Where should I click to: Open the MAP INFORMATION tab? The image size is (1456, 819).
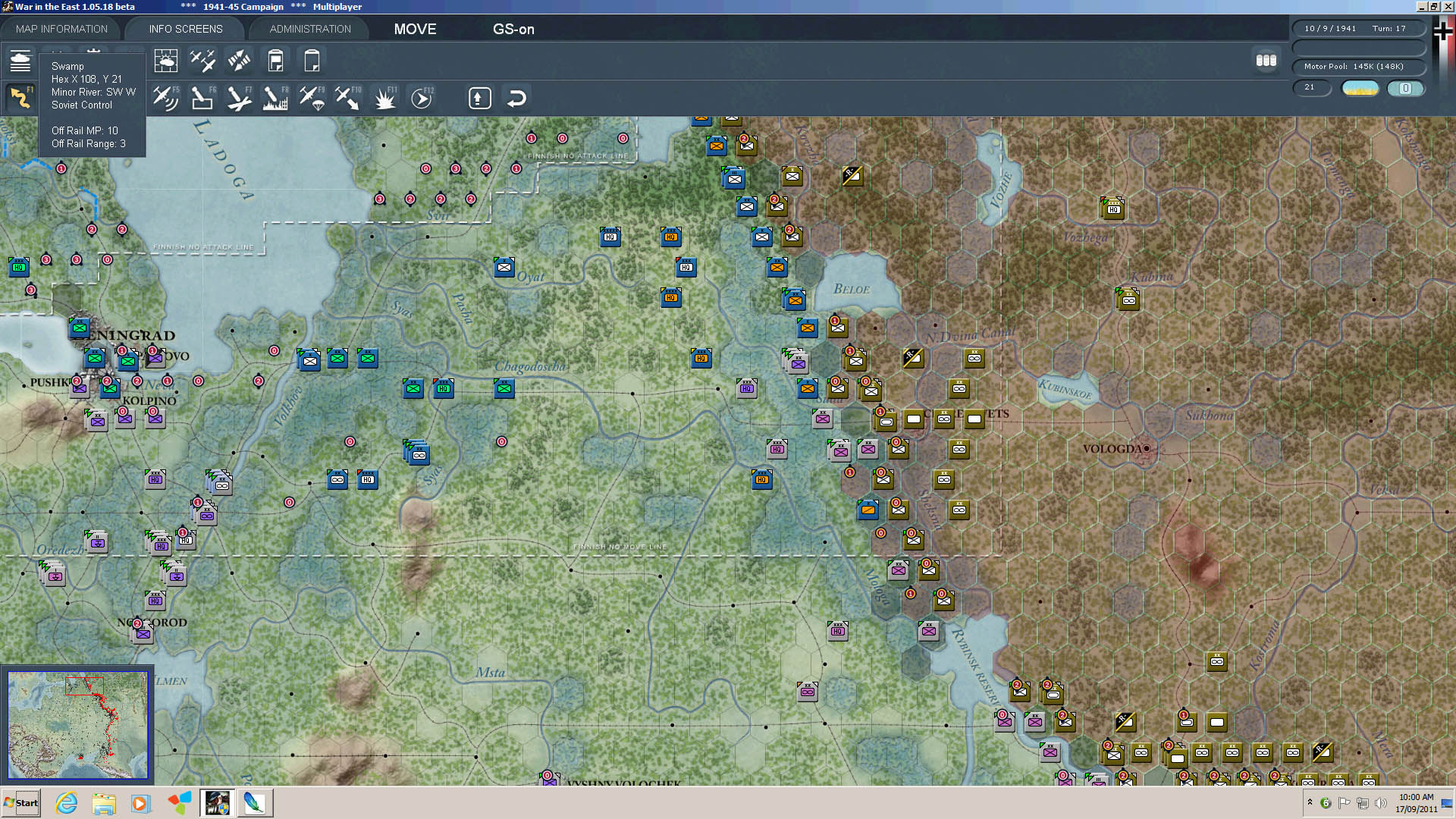tap(61, 29)
